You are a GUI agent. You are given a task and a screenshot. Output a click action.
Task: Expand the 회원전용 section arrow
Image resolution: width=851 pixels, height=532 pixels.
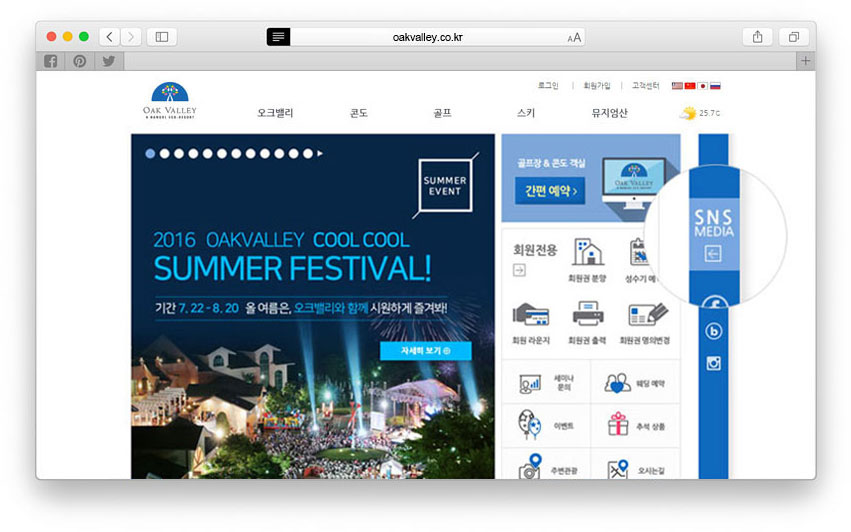[519, 270]
